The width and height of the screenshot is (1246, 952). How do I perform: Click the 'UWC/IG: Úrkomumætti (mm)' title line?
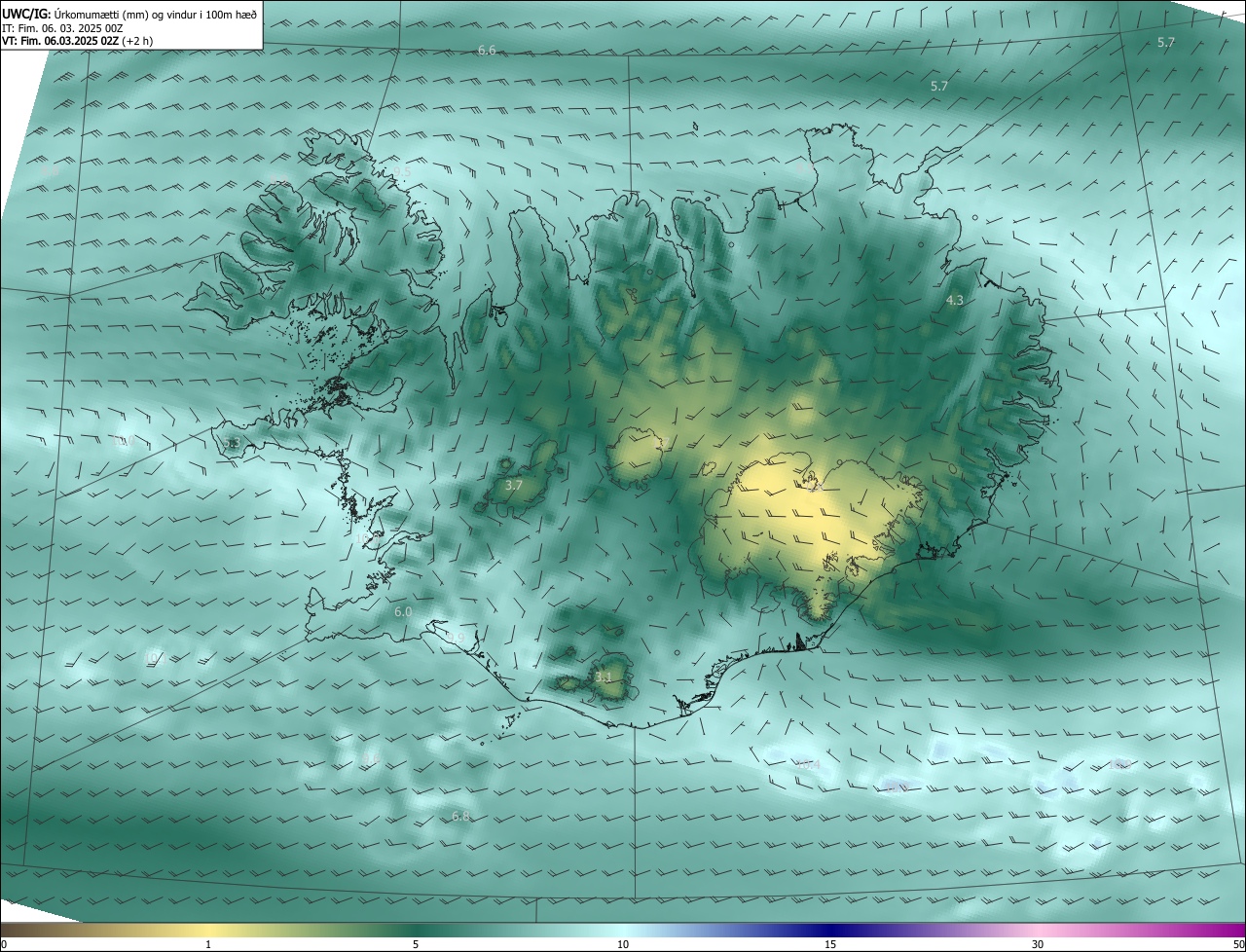[129, 14]
